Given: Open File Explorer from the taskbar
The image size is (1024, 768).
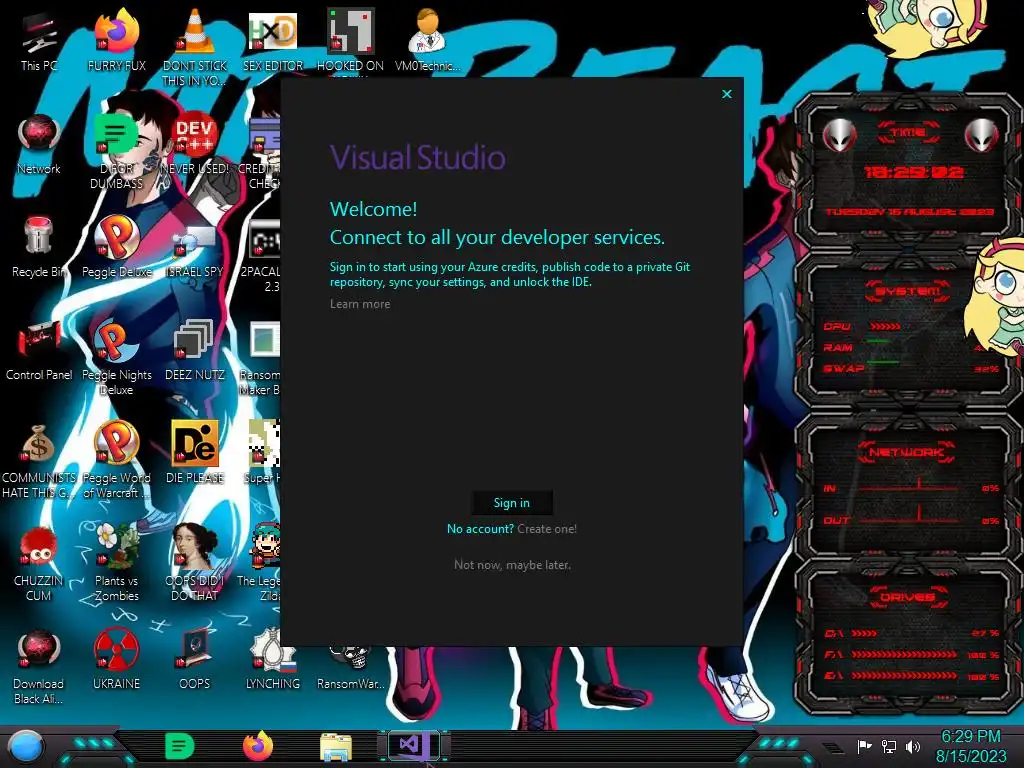Looking at the screenshot, I should click(336, 747).
